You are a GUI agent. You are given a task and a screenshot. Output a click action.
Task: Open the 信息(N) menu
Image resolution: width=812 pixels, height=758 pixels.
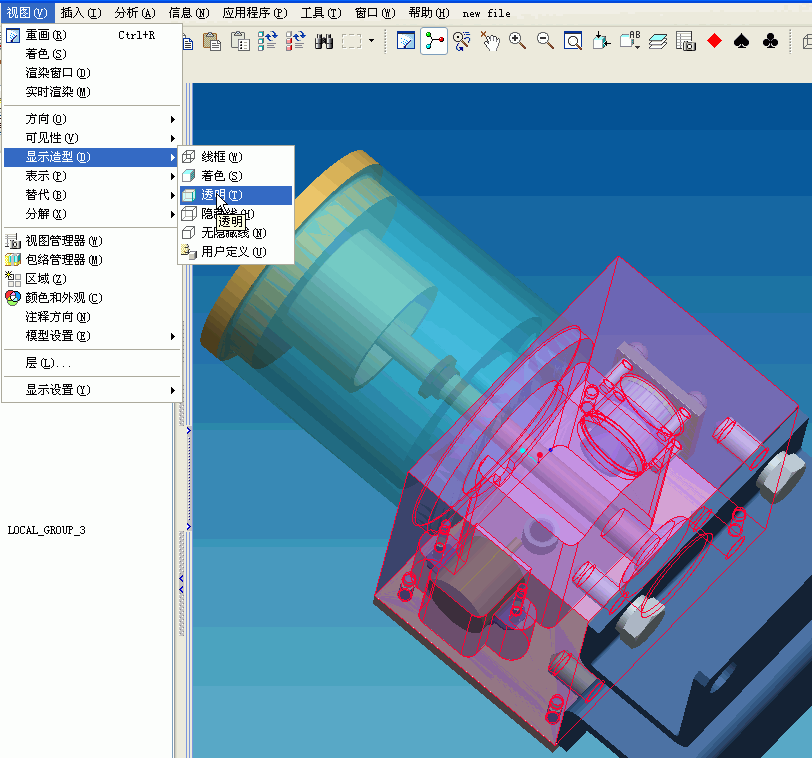coord(188,13)
